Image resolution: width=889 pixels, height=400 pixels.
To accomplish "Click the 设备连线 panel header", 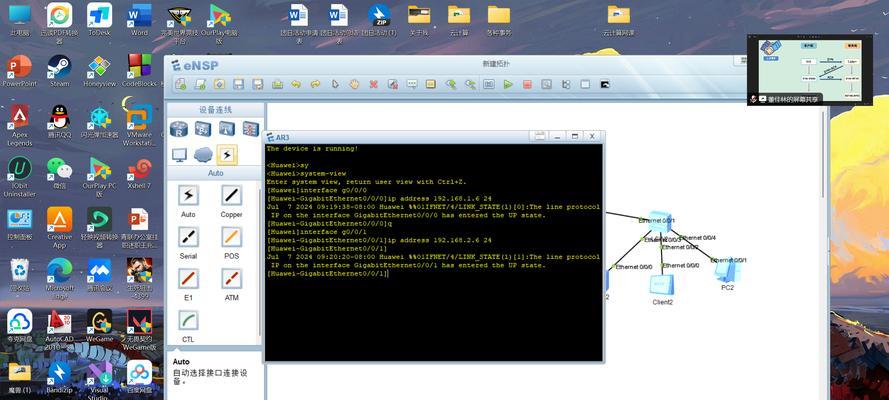I will 215,109.
